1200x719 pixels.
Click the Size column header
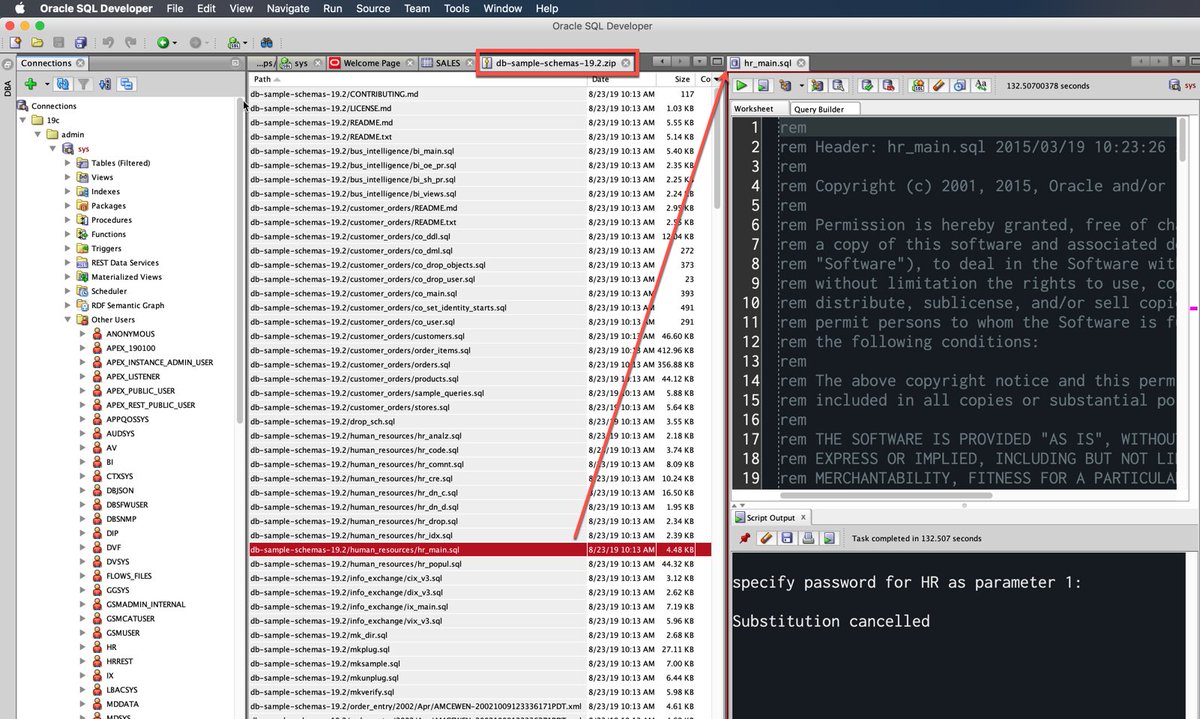click(x=678, y=79)
